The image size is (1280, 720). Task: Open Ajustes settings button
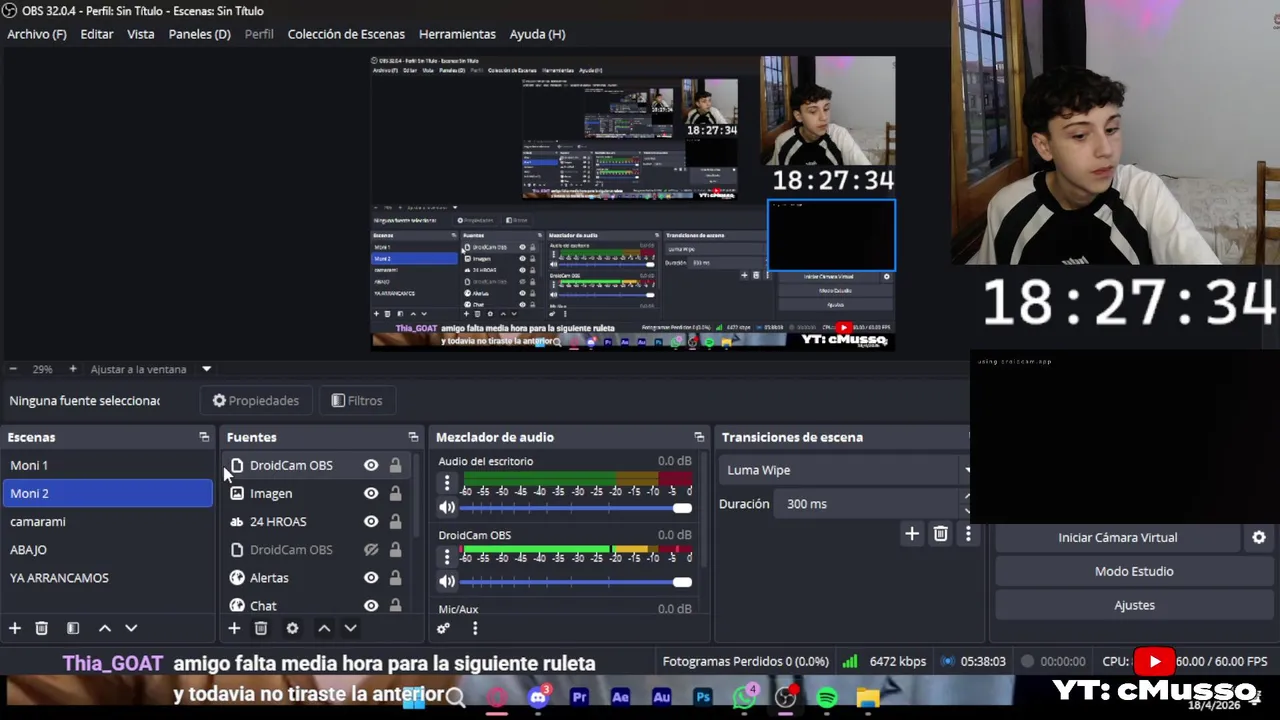point(1134,605)
